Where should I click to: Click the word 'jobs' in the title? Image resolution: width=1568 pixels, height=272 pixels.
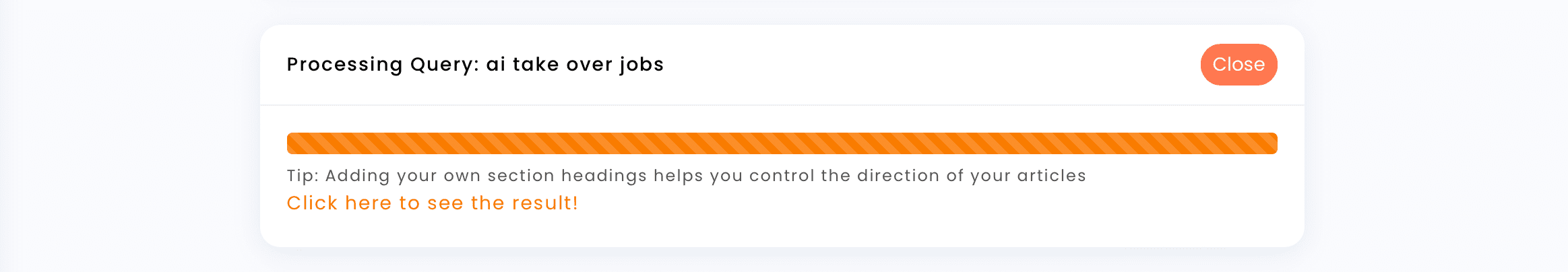click(641, 65)
